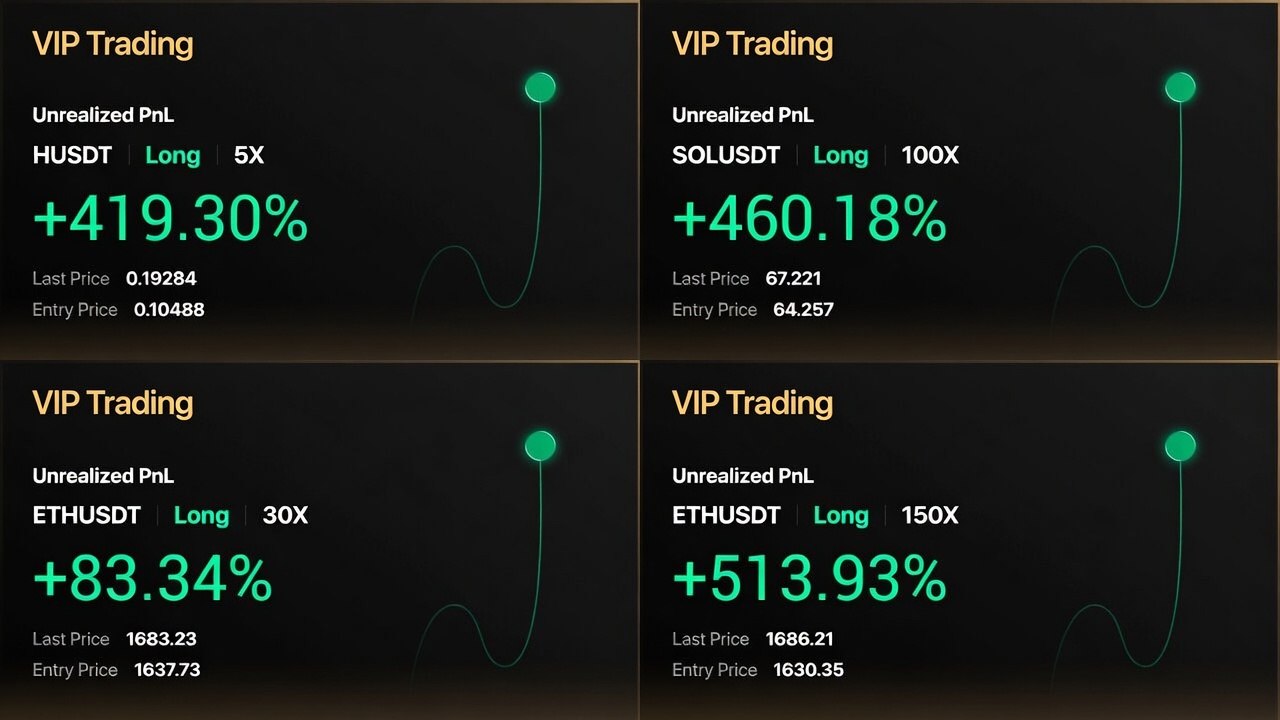Screen dimensions: 1280x720
Task: Click the Long tag next to HUSDT
Action: [x=172, y=155]
